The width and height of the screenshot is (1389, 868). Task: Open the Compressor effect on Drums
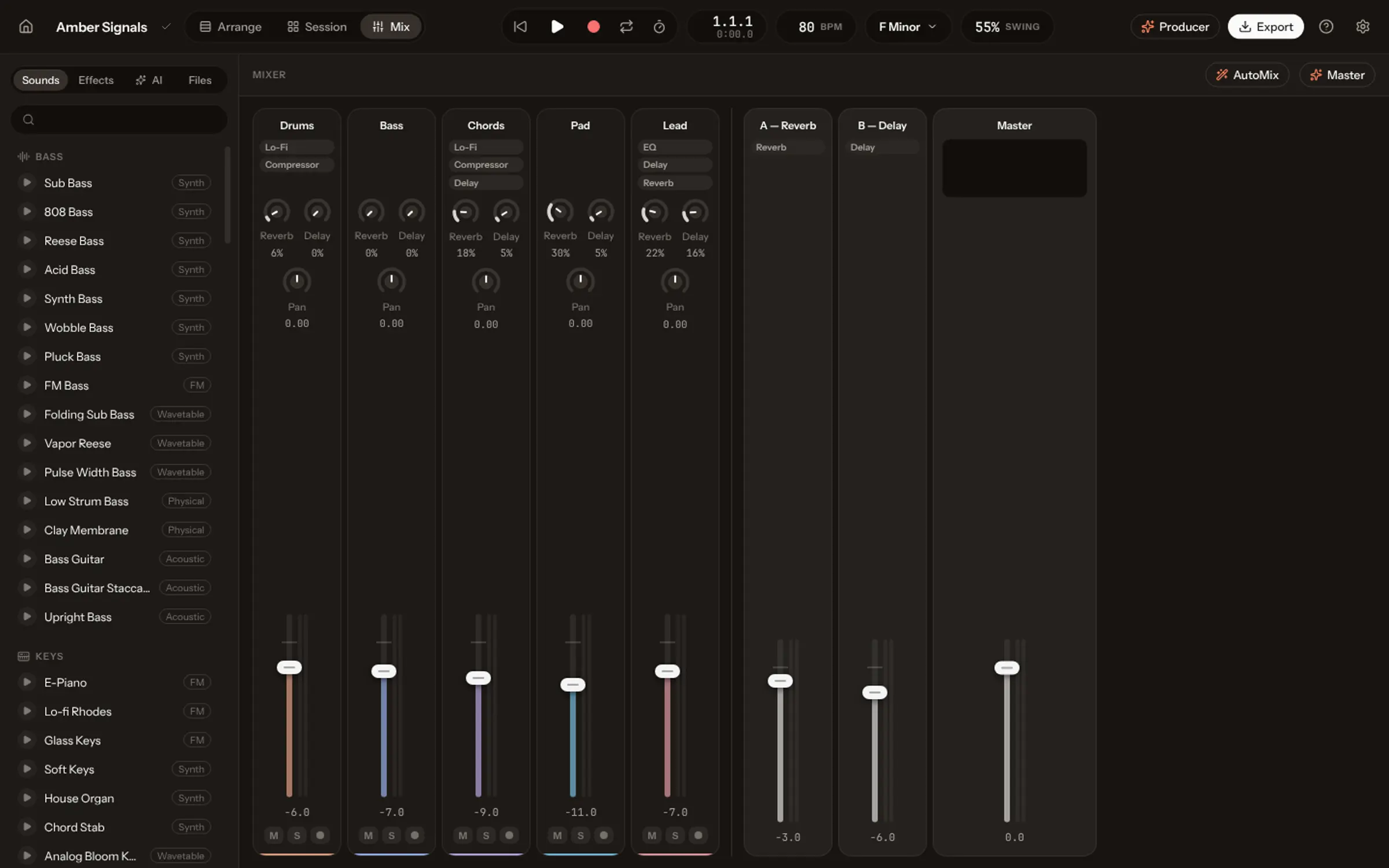(x=297, y=165)
